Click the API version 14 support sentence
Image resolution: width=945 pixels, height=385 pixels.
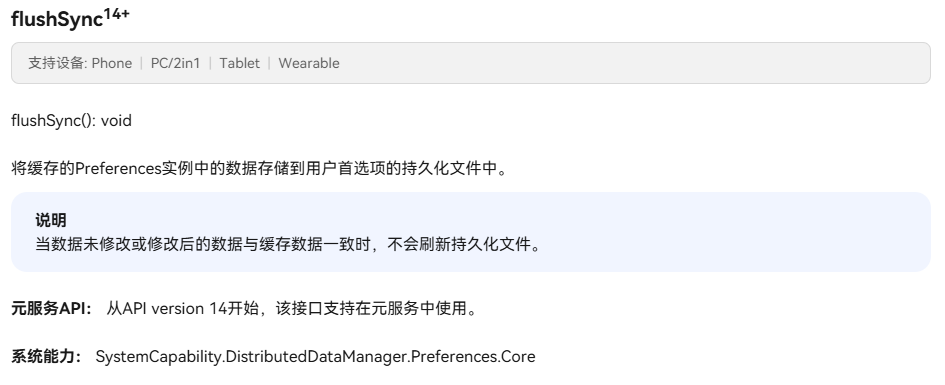tap(292, 308)
